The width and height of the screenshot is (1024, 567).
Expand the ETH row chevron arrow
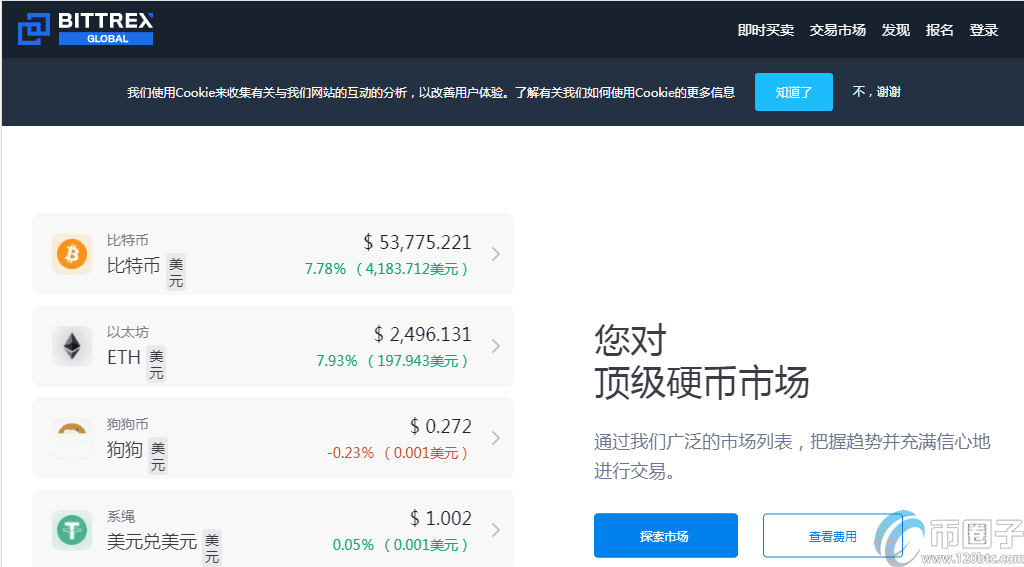(495, 346)
